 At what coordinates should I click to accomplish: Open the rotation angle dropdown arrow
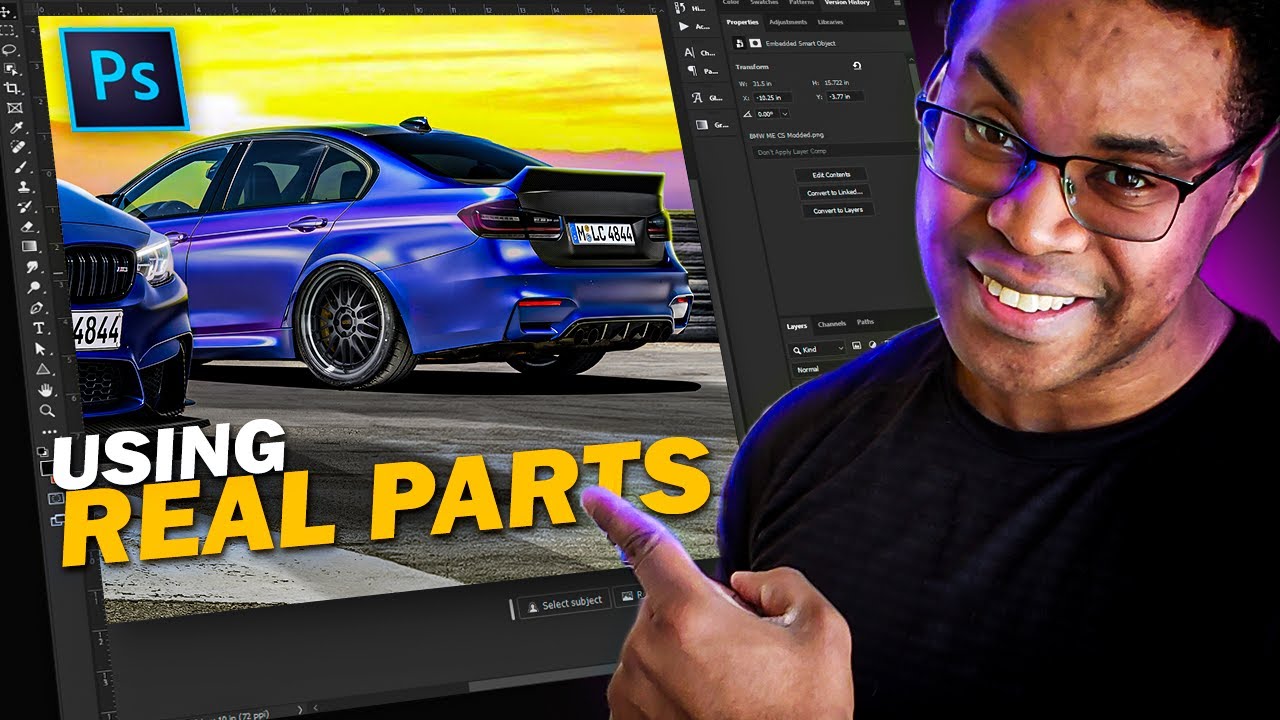pos(784,114)
